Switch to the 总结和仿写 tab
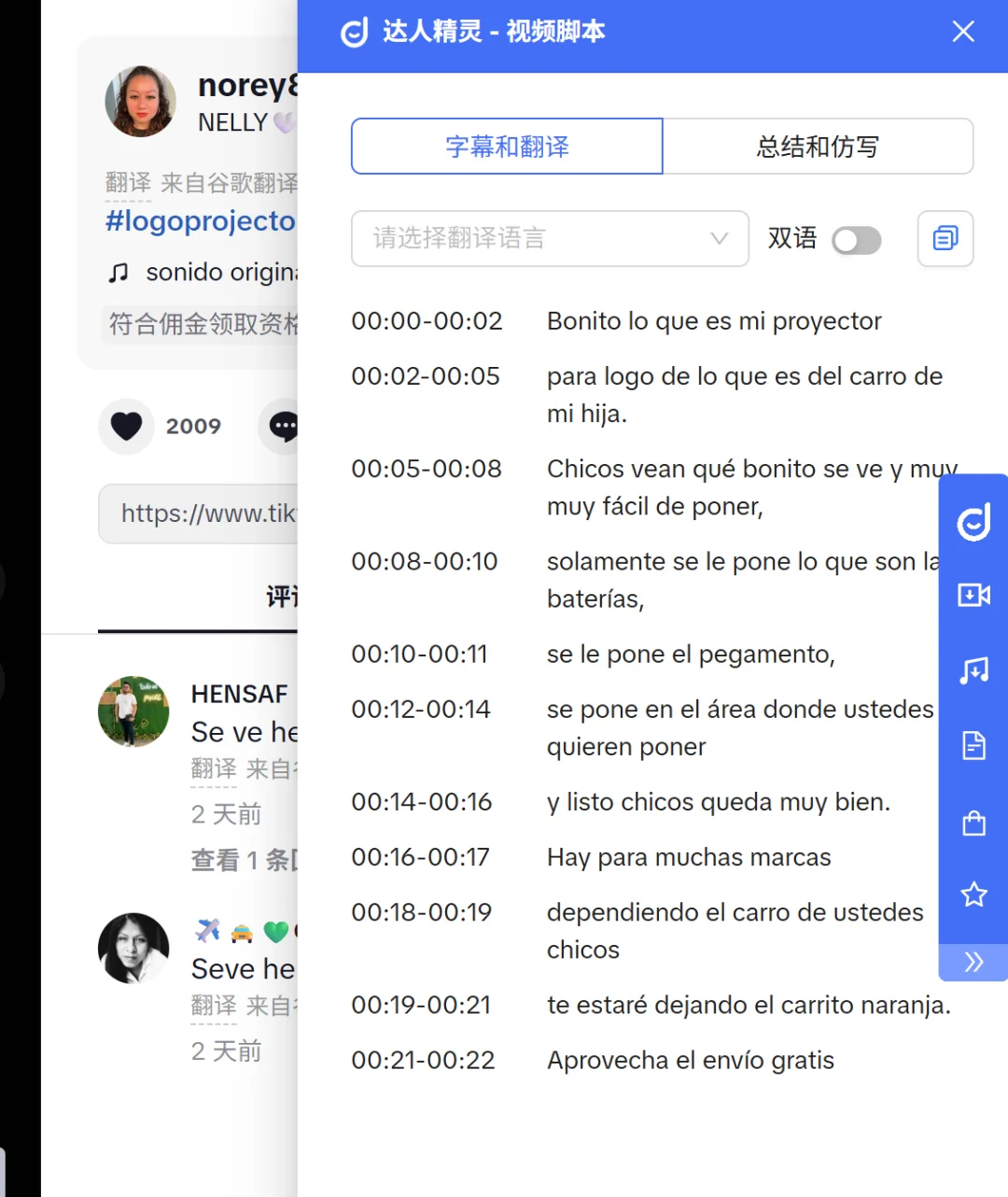The width and height of the screenshot is (1008, 1197). point(818,147)
